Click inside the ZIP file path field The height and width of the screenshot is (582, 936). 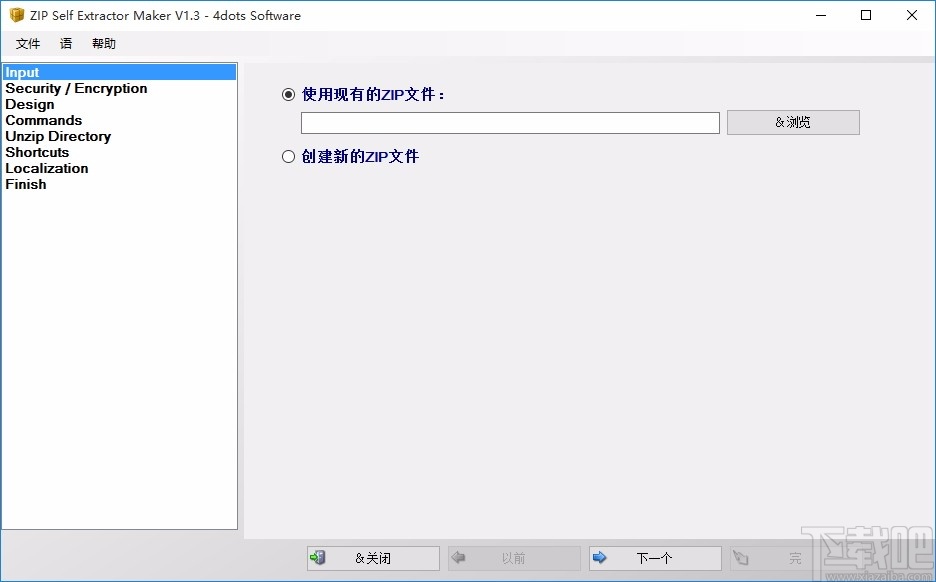pyautogui.click(x=509, y=122)
